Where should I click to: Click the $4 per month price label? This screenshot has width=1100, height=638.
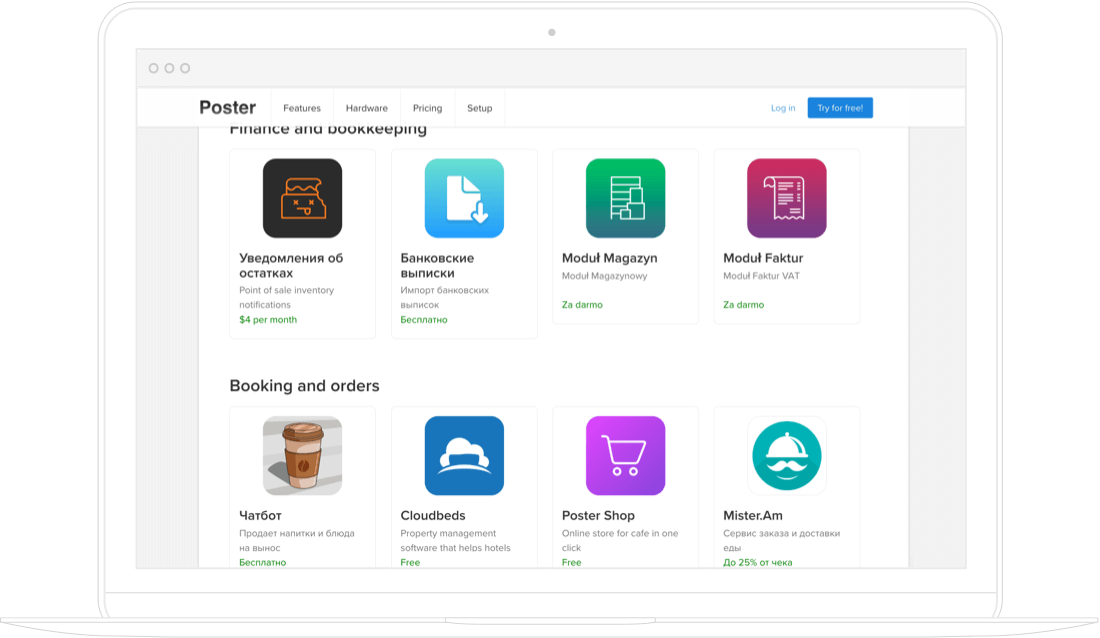[268, 320]
